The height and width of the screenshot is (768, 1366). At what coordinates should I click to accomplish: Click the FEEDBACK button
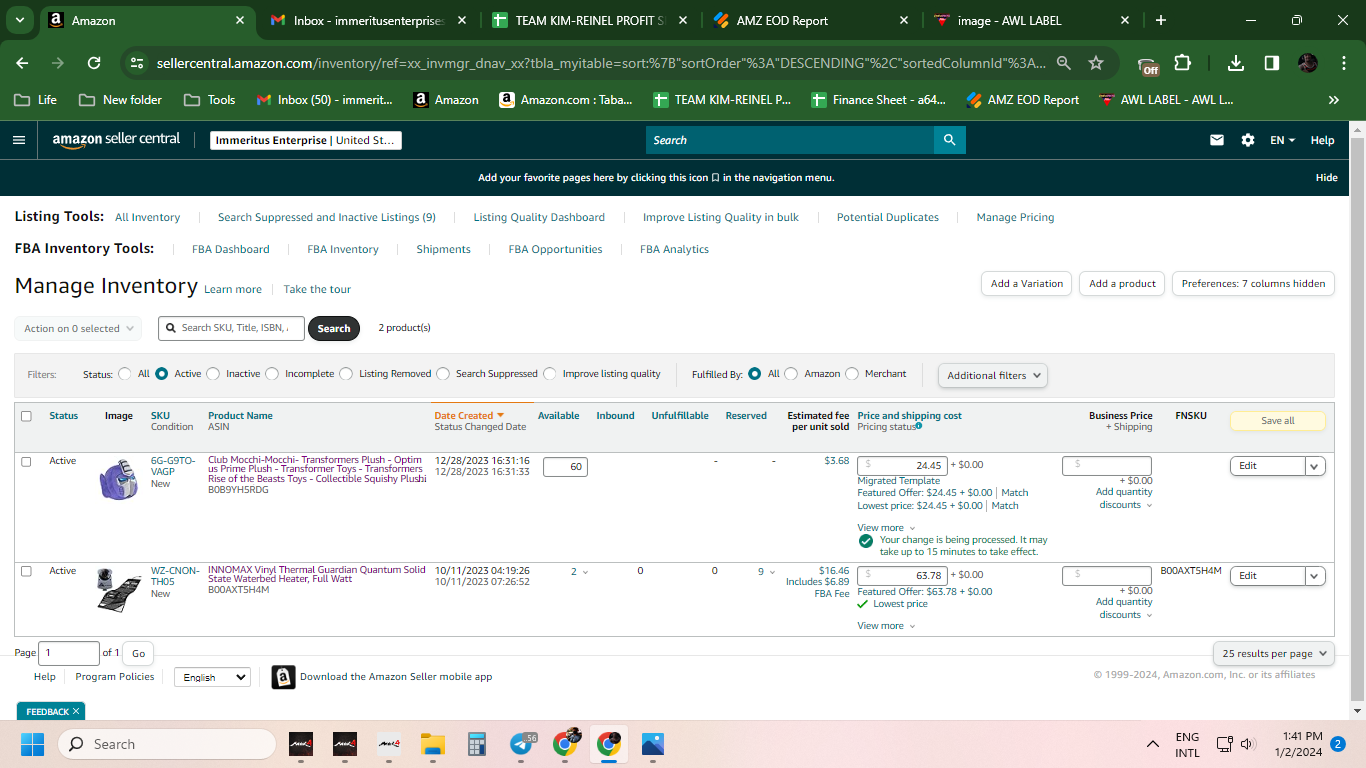(x=51, y=711)
